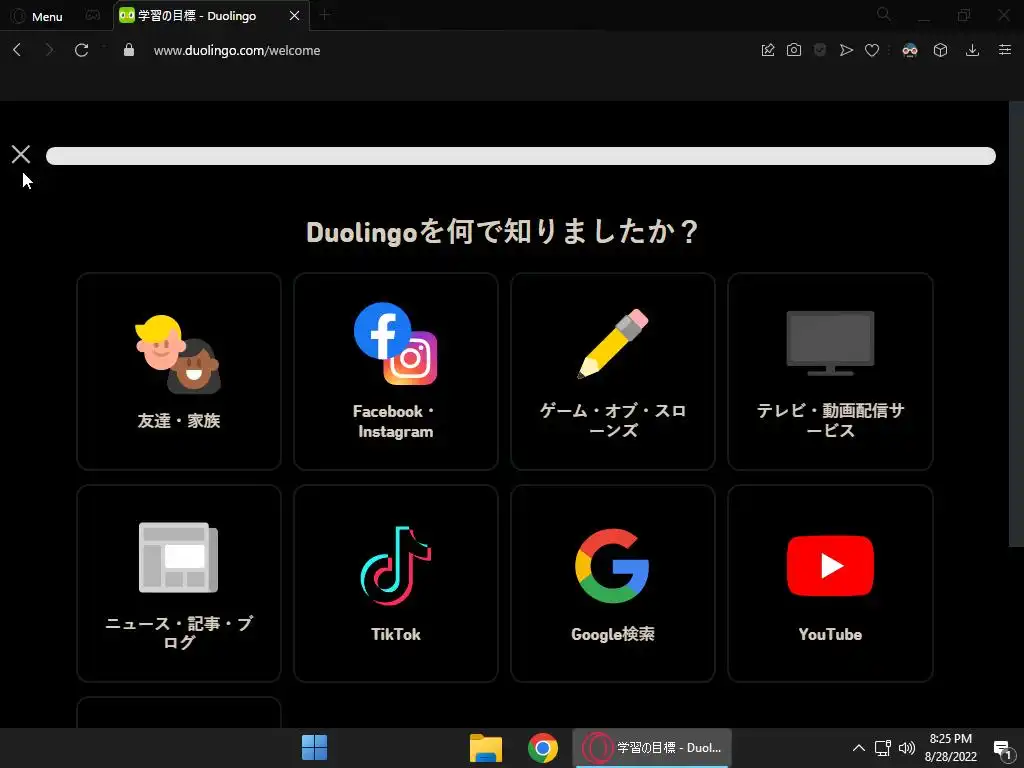Open the extensions cube icon

pyautogui.click(x=940, y=50)
